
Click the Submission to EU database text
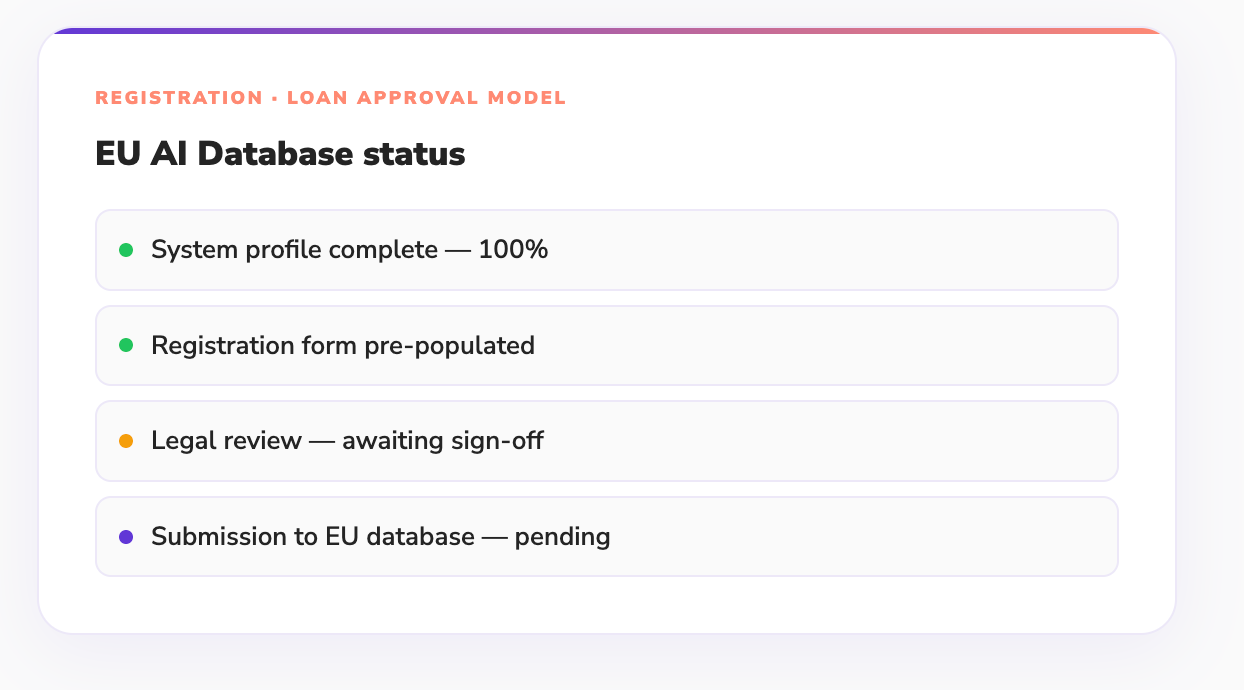tap(312, 537)
